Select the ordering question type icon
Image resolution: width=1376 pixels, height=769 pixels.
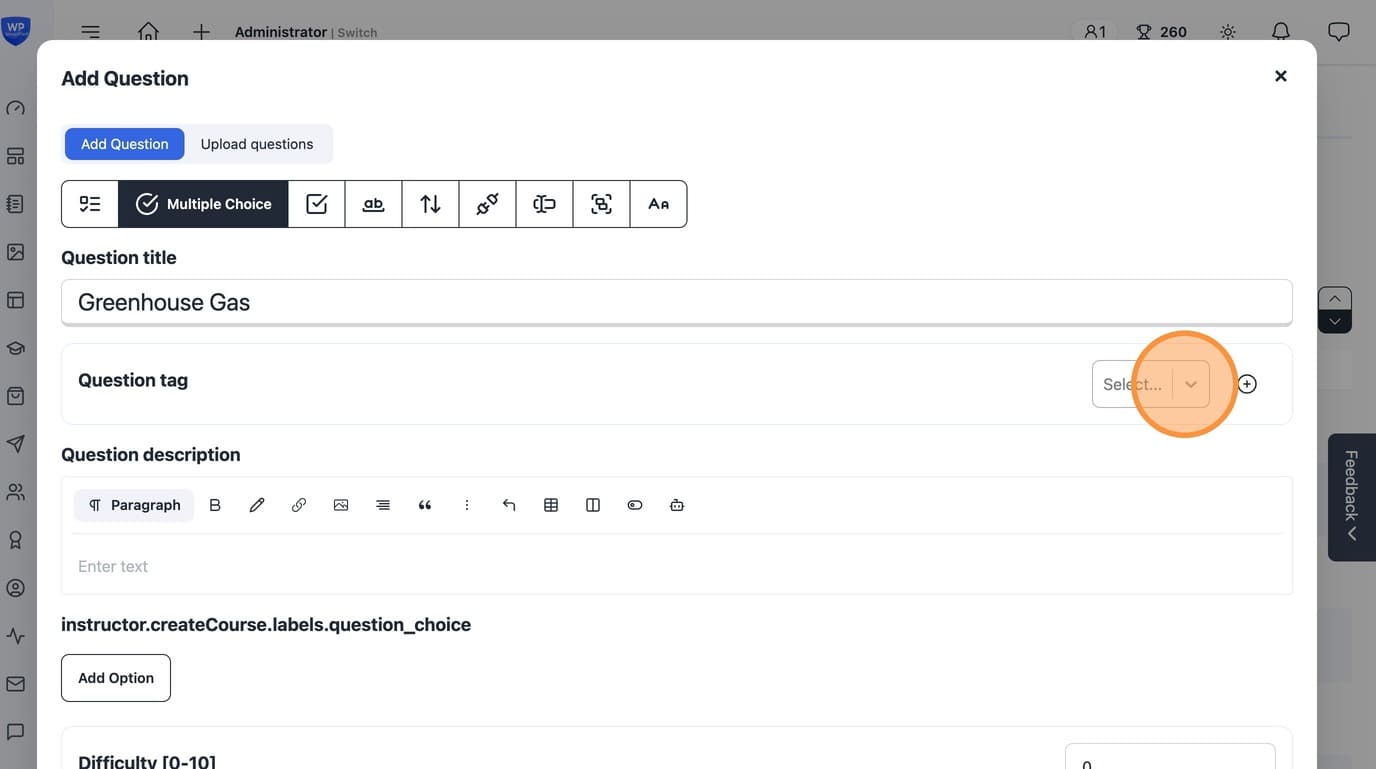coord(431,204)
